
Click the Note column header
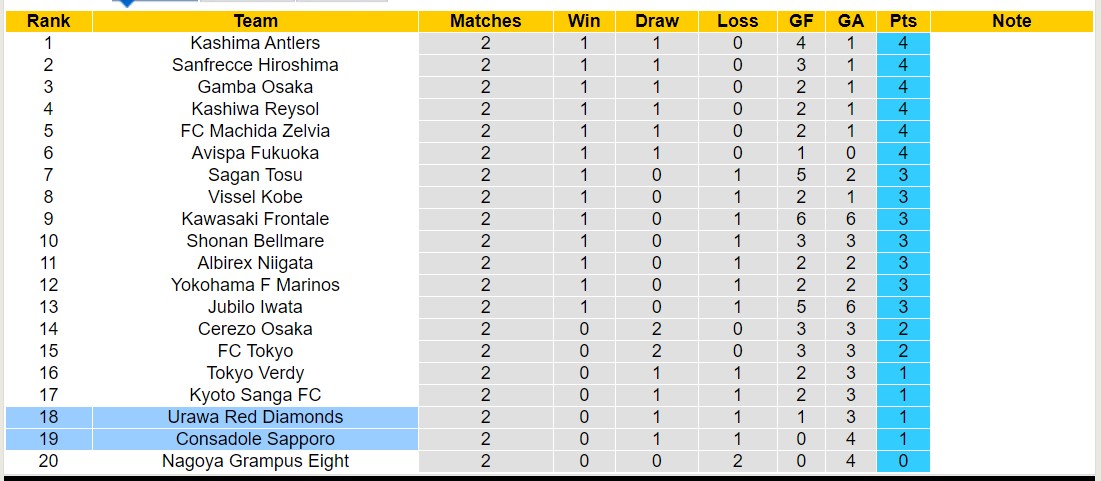coord(1012,21)
